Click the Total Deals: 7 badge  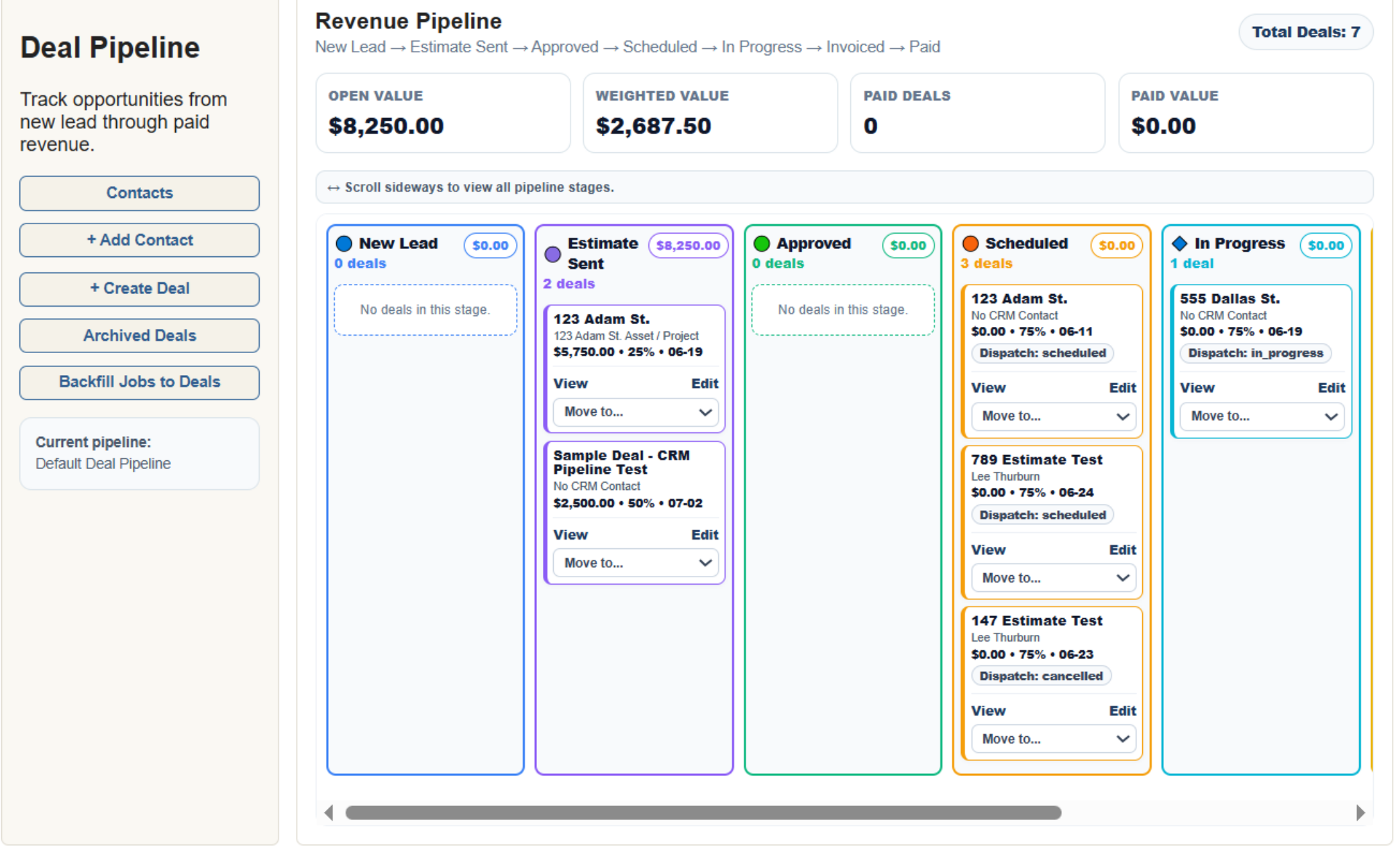click(x=1305, y=32)
